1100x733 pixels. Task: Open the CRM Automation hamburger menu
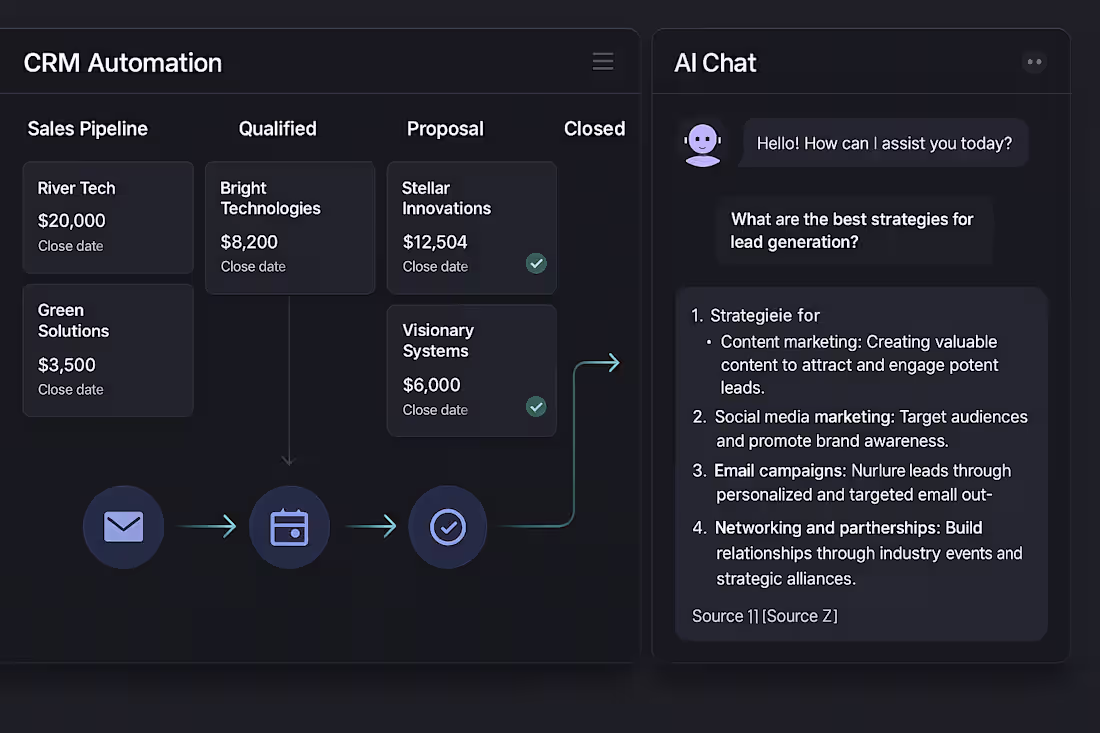(603, 61)
